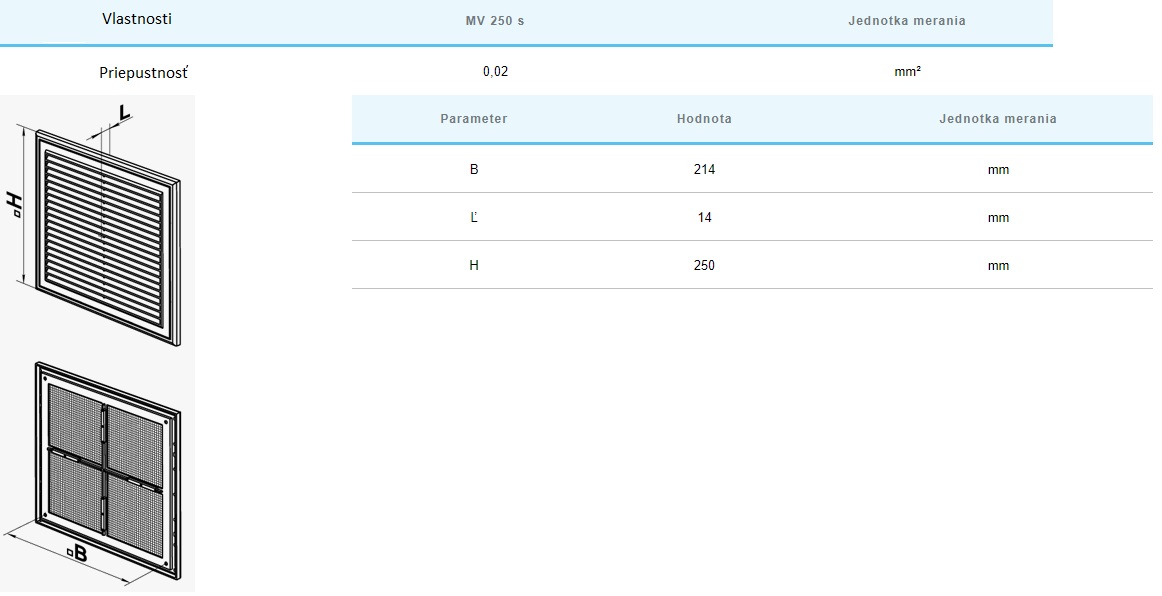The image size is (1162, 596).
Task: Click Jednotka merania header in the dimensions table
Action: click(997, 119)
